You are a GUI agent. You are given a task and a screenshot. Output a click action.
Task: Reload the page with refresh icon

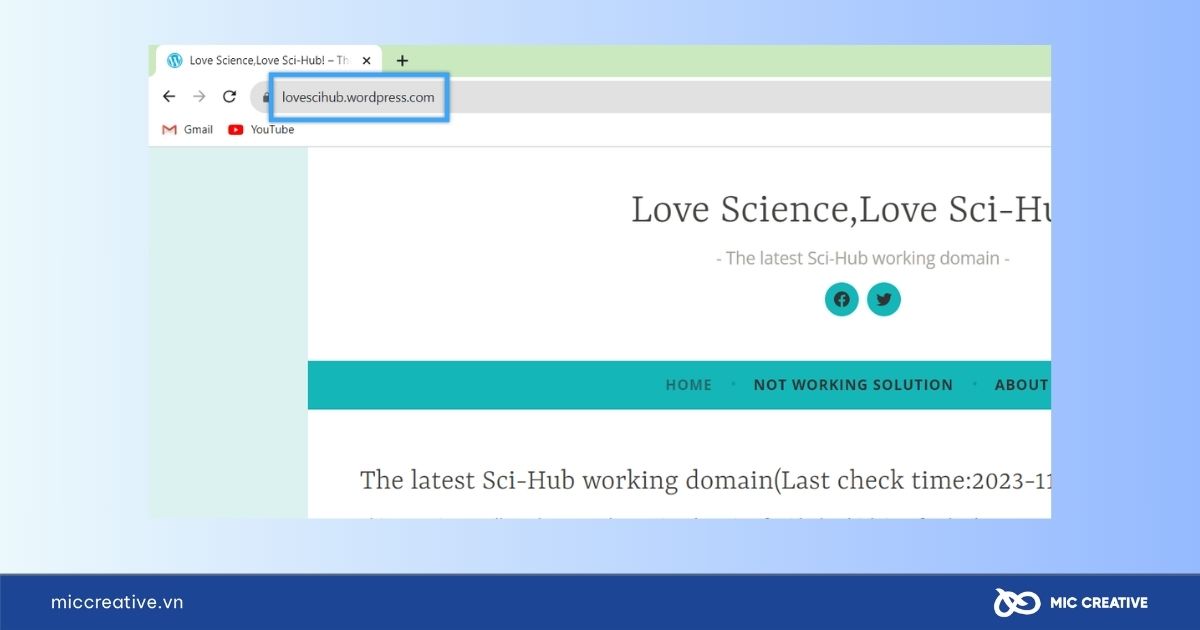[x=229, y=97]
